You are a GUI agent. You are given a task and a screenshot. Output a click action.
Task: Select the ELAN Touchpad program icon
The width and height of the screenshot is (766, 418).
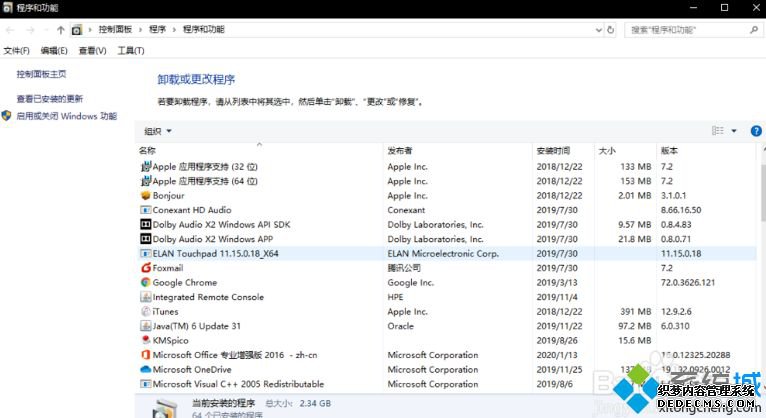click(146, 253)
